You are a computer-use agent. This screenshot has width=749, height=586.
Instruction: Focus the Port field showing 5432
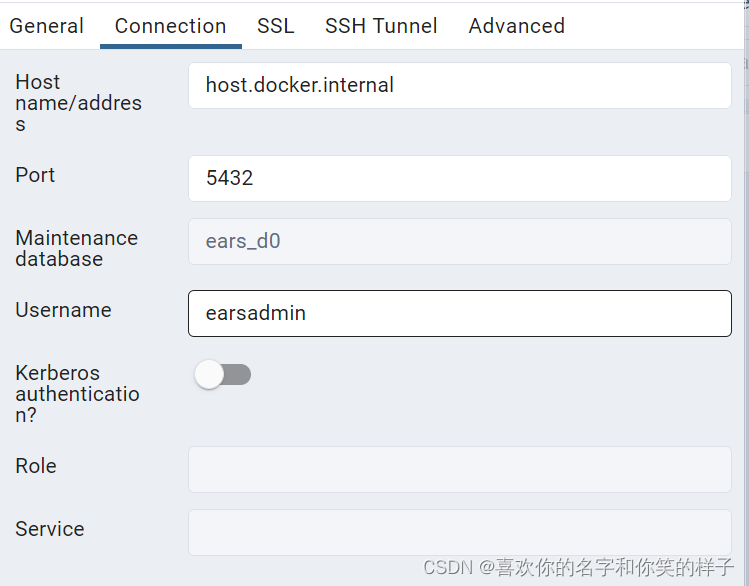[x=460, y=179]
